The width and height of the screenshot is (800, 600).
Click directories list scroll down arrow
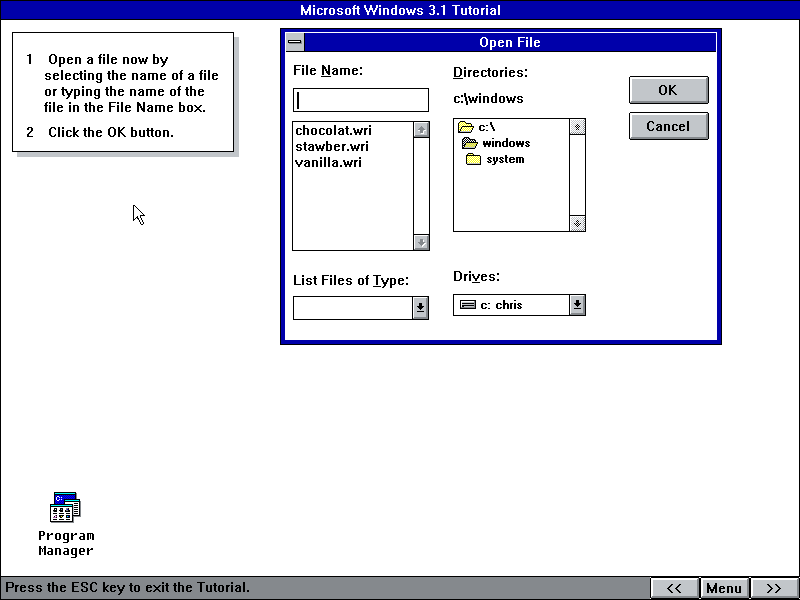pyautogui.click(x=577, y=223)
